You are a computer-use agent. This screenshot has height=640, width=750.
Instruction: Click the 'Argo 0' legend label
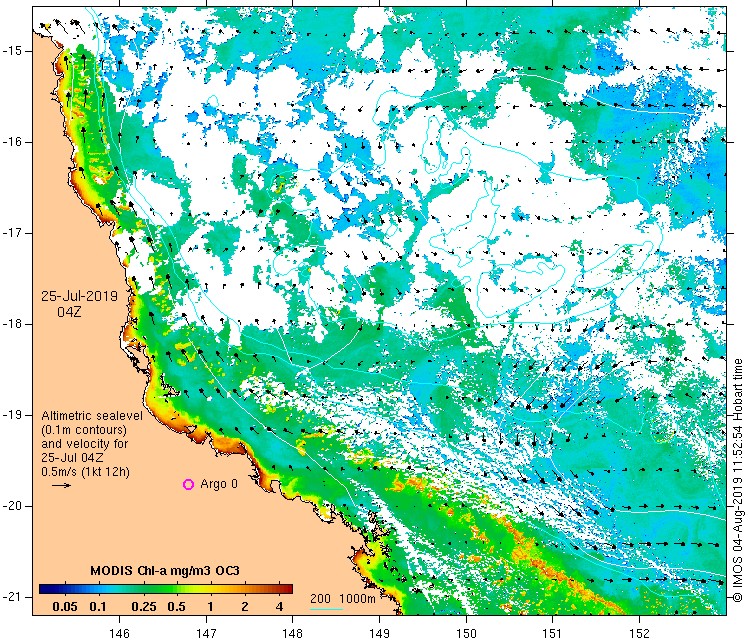pos(219,484)
